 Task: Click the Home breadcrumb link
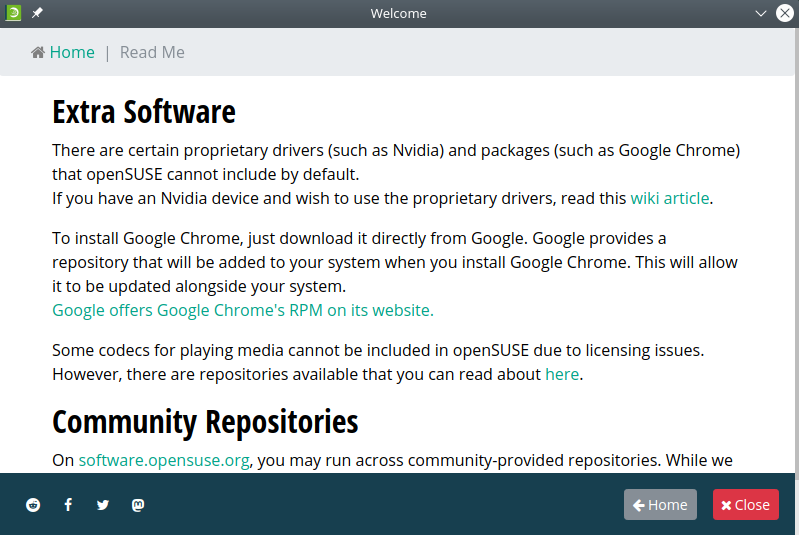72,52
